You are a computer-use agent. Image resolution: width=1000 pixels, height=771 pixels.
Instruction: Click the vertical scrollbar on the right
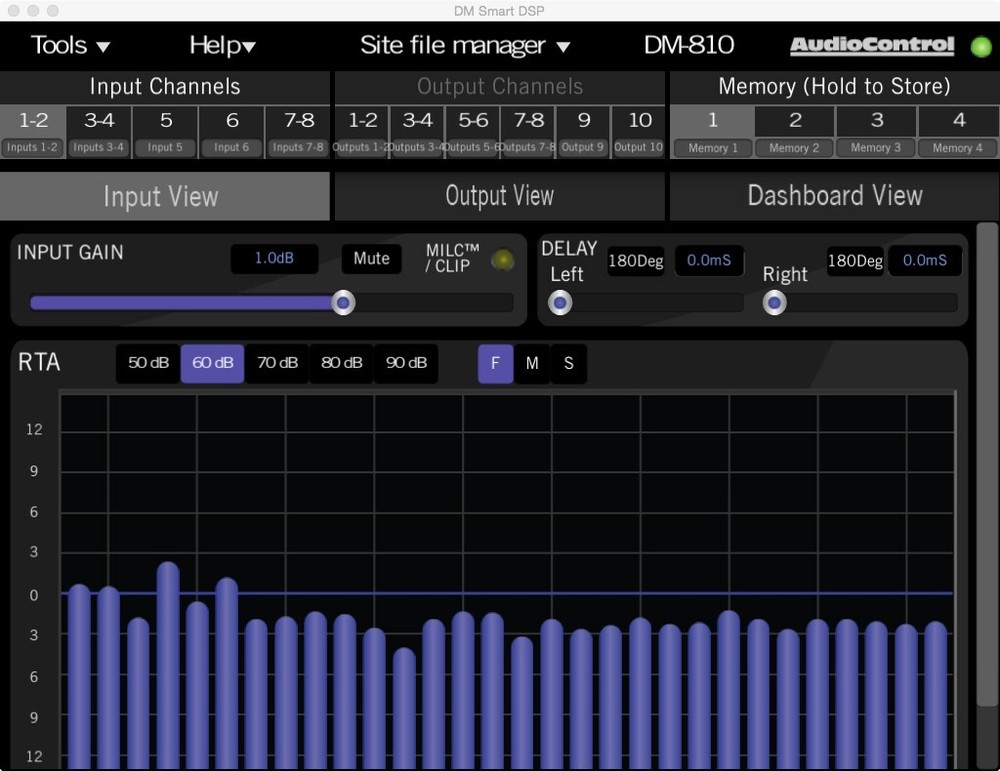click(987, 464)
